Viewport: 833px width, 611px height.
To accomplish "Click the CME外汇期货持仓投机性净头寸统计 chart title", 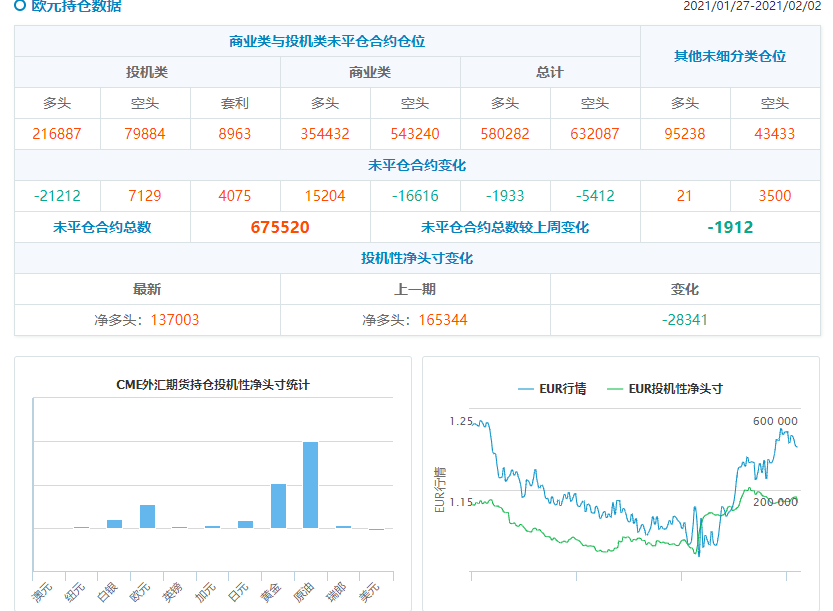I will coord(213,384).
